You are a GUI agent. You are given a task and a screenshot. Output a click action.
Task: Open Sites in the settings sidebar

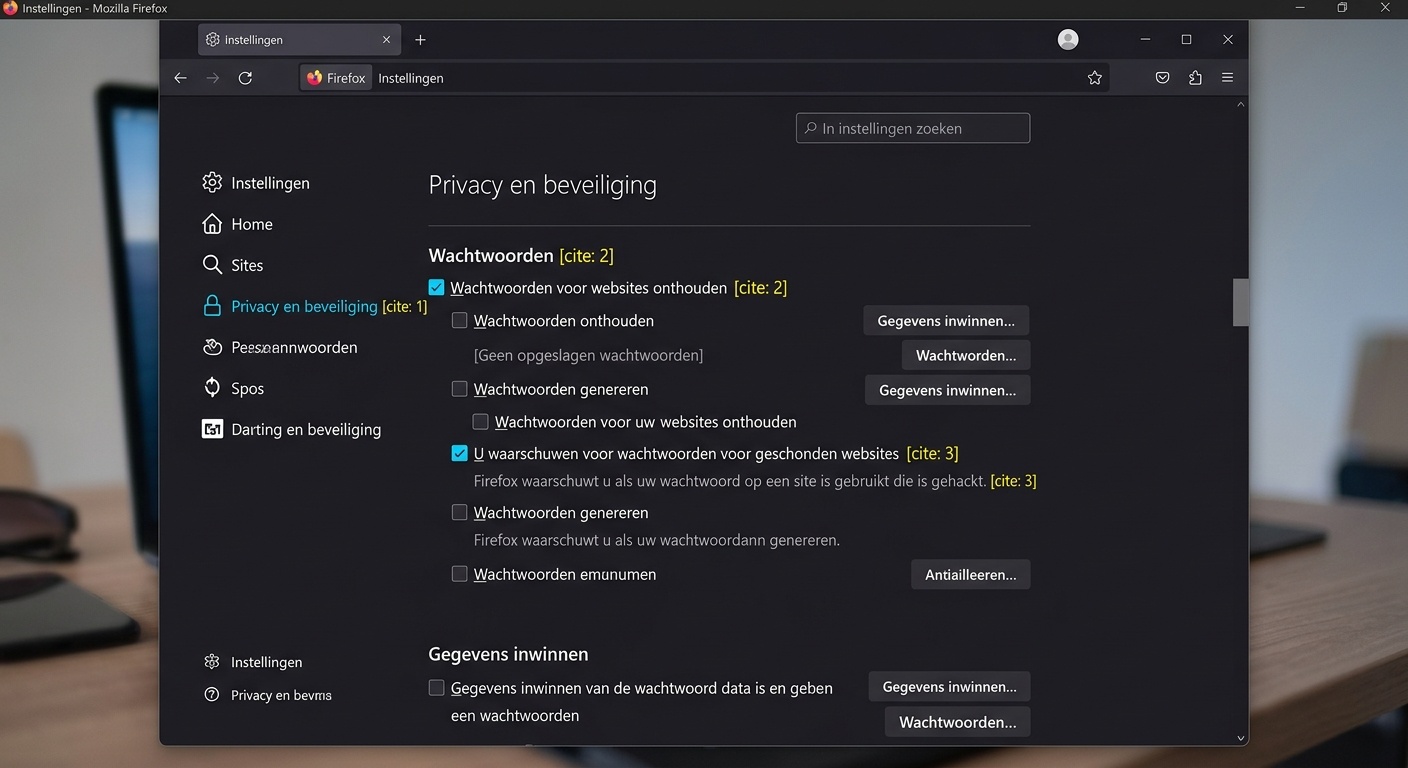click(233, 265)
